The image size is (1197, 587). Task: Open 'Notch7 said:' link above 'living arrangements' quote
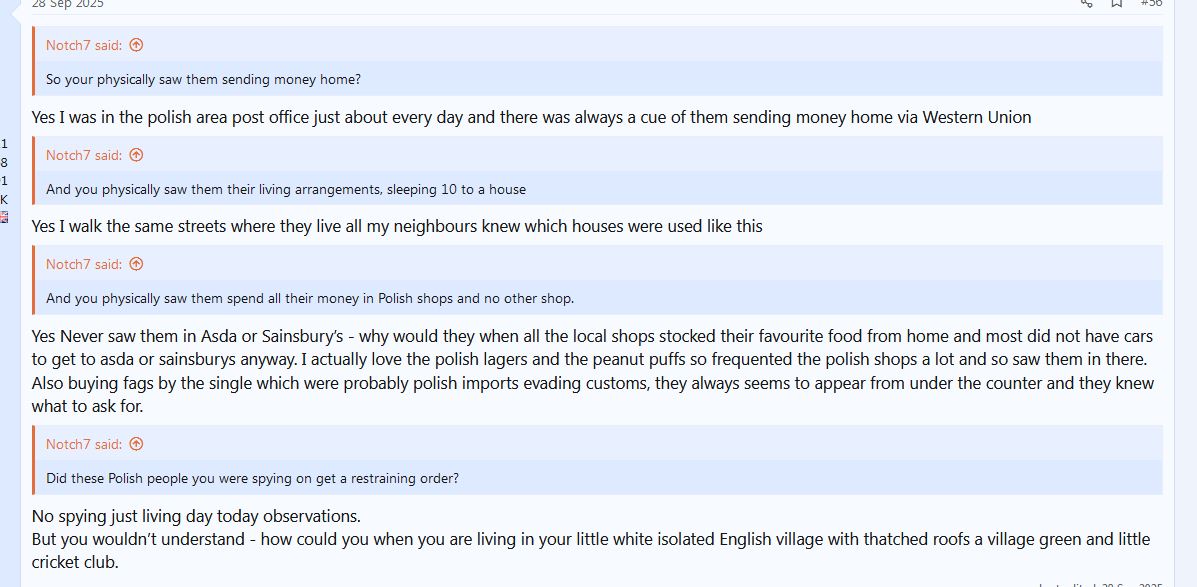click(x=84, y=155)
